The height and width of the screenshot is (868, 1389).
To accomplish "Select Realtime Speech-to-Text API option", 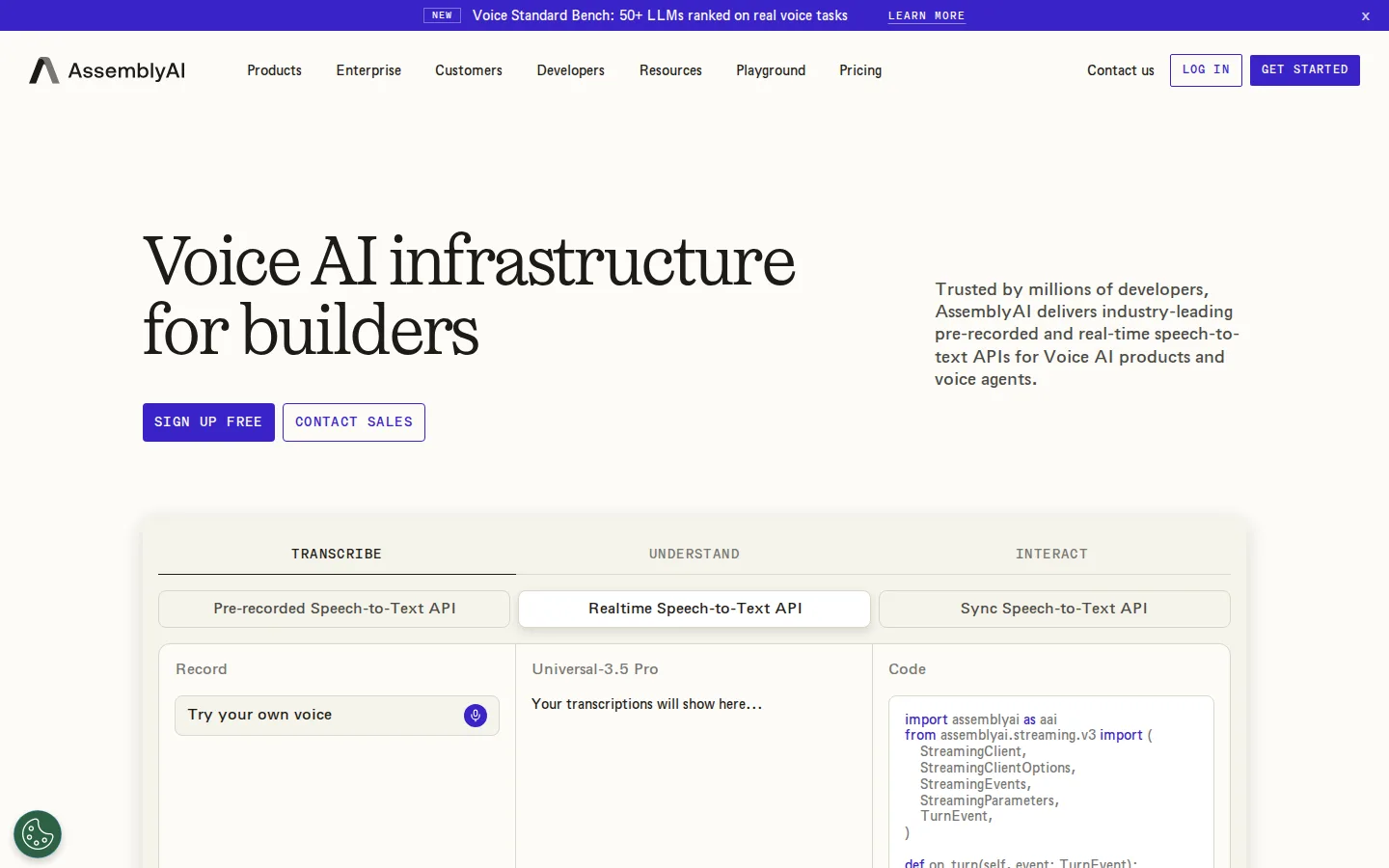I will click(694, 609).
